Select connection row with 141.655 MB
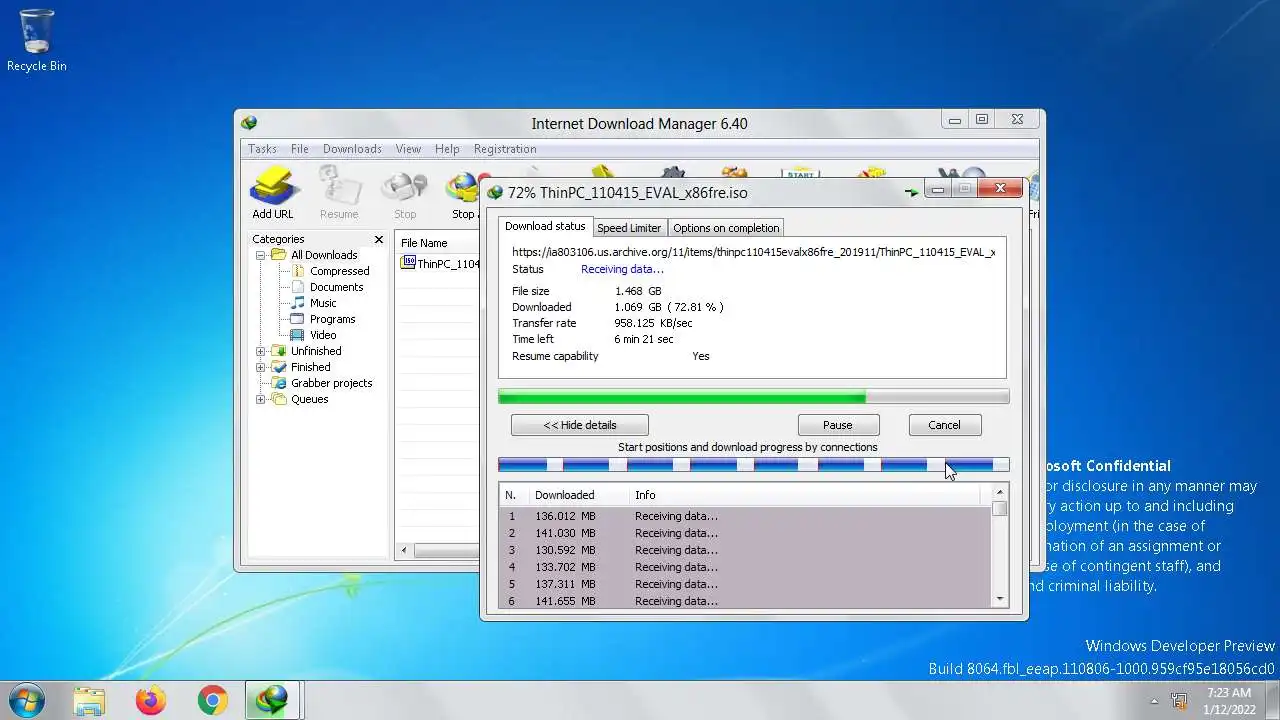This screenshot has width=1280, height=720. click(745, 601)
